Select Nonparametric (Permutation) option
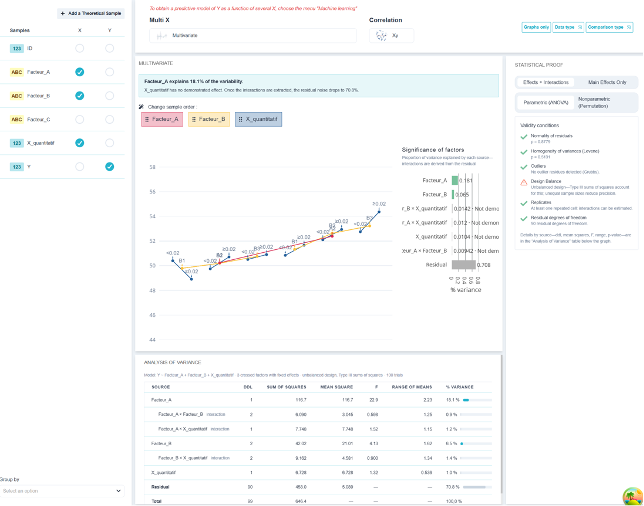This screenshot has height=506, width=644. coord(594,103)
